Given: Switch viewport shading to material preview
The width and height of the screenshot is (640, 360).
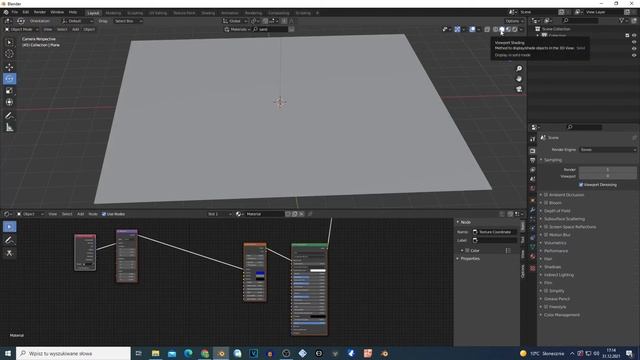Looking at the screenshot, I should click(509, 29).
